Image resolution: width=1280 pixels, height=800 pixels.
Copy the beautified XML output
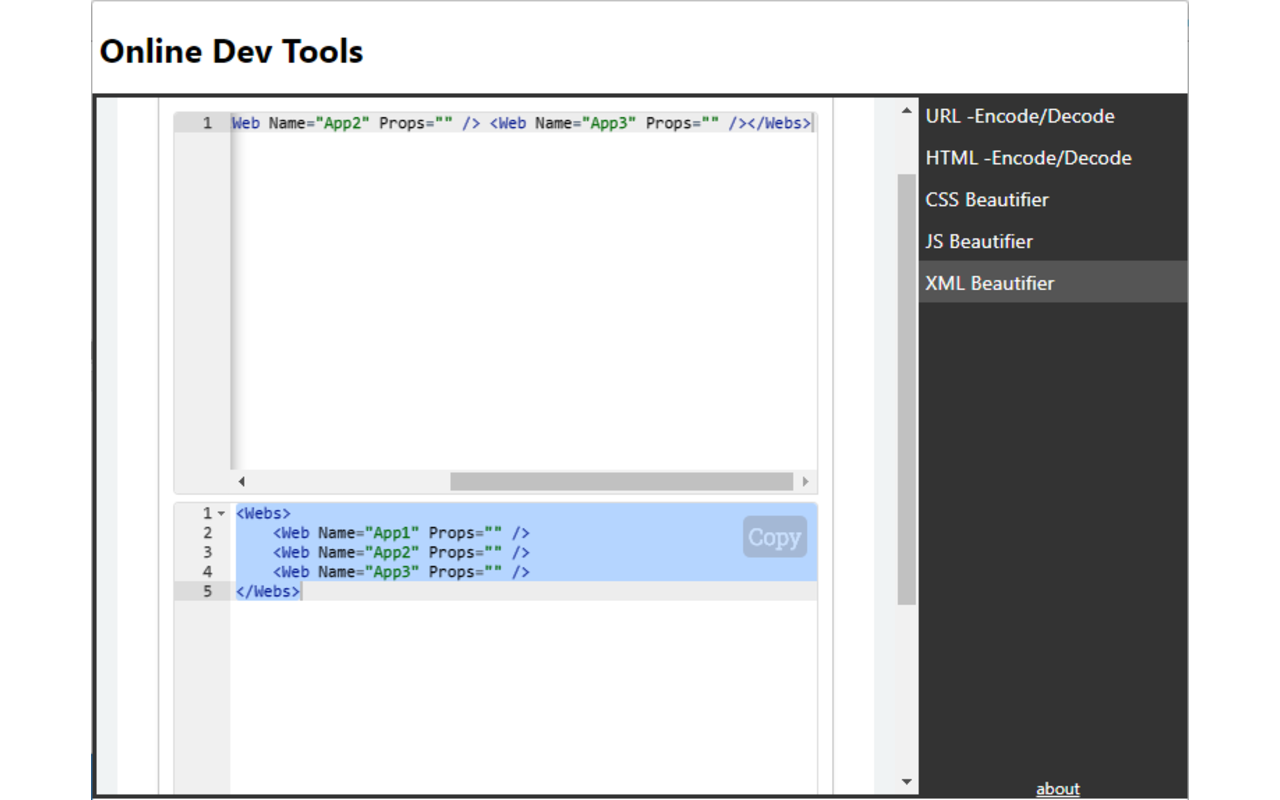(775, 537)
